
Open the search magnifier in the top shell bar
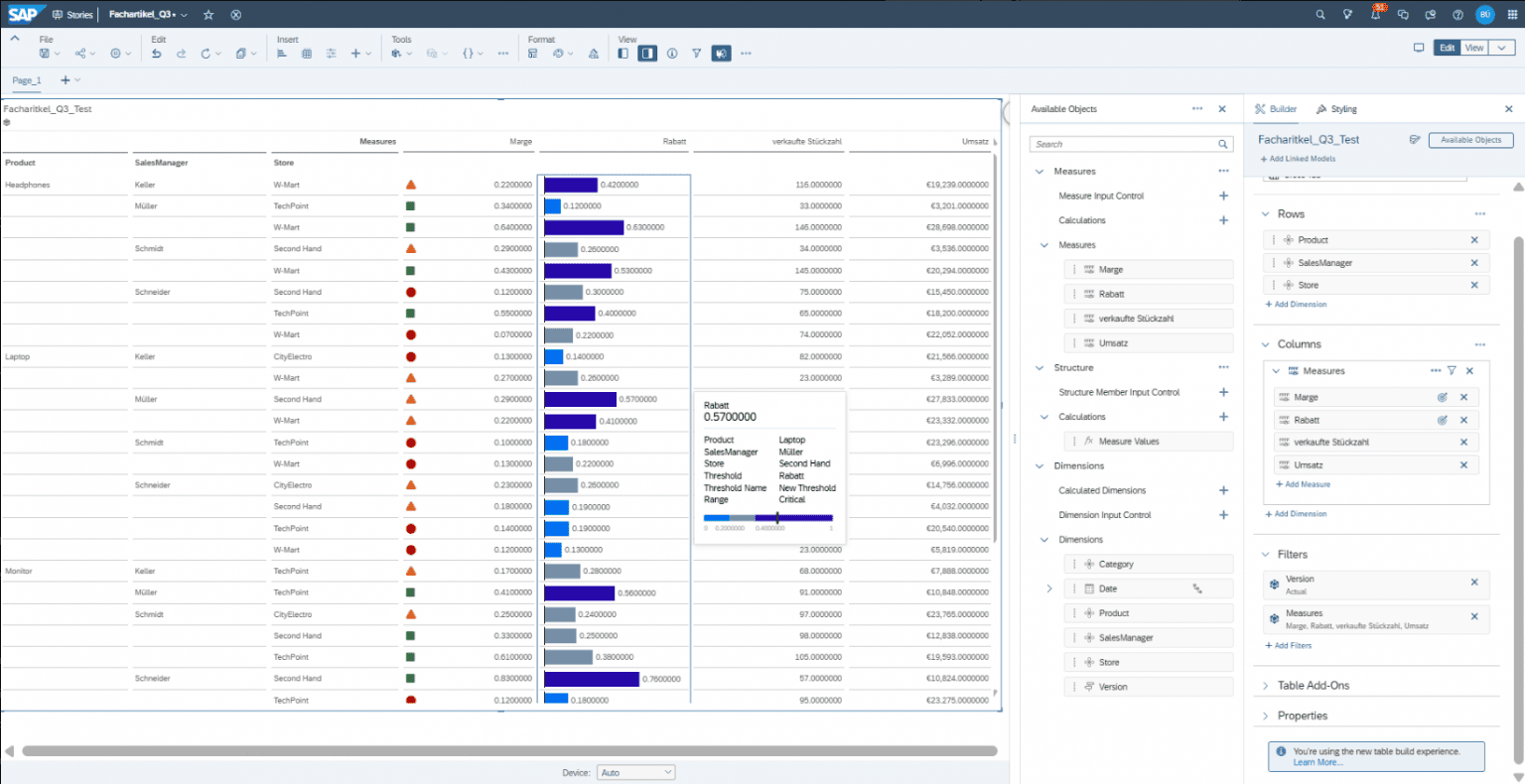(x=1319, y=14)
